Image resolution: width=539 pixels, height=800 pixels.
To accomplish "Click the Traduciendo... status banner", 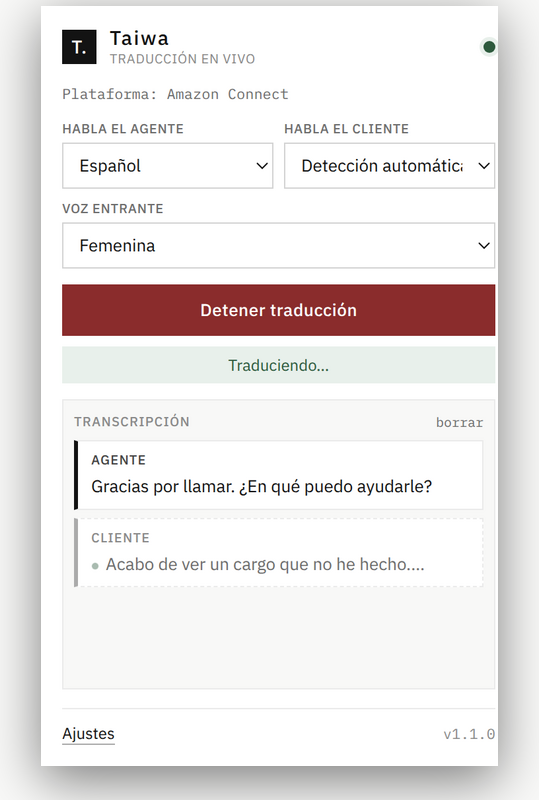I will (x=279, y=365).
